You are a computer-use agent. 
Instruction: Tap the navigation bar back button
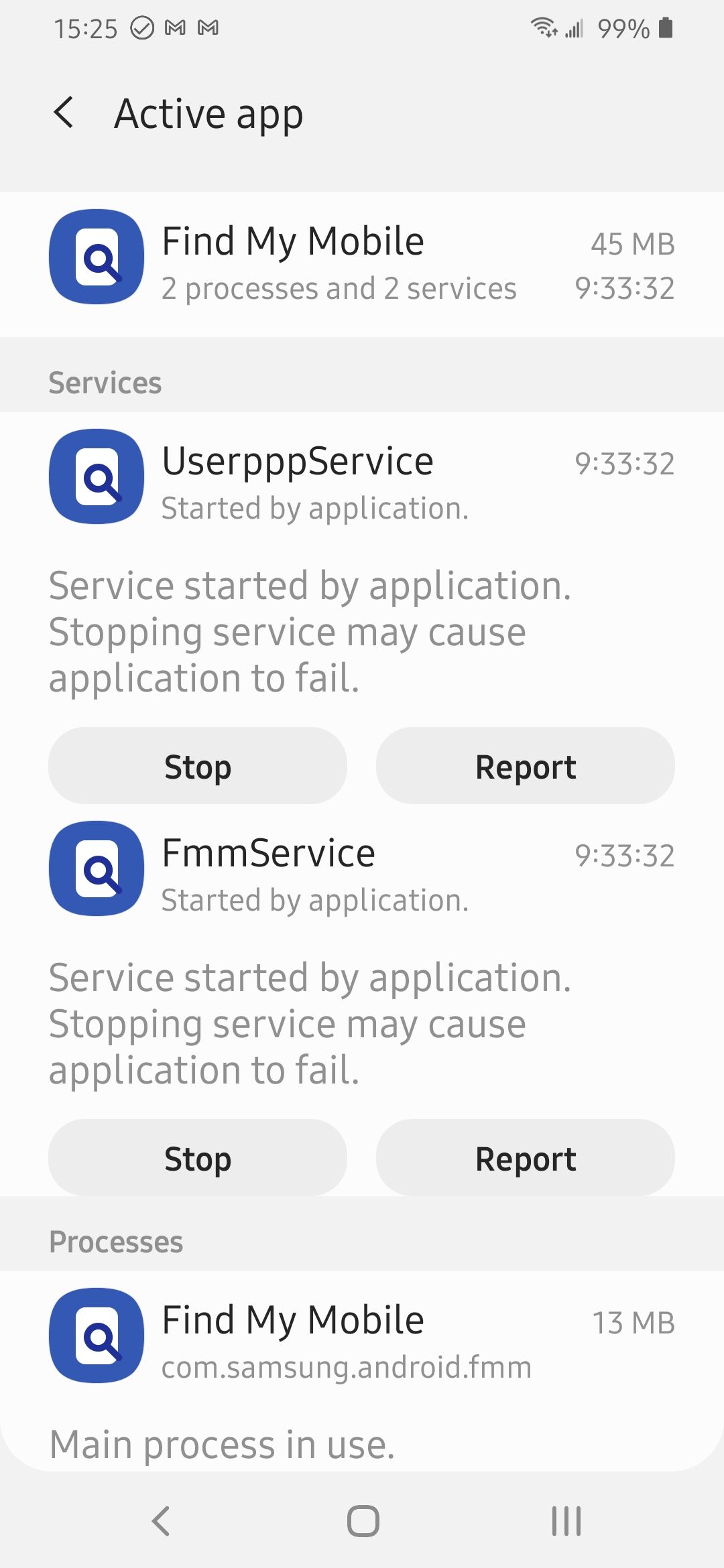coord(161,1521)
